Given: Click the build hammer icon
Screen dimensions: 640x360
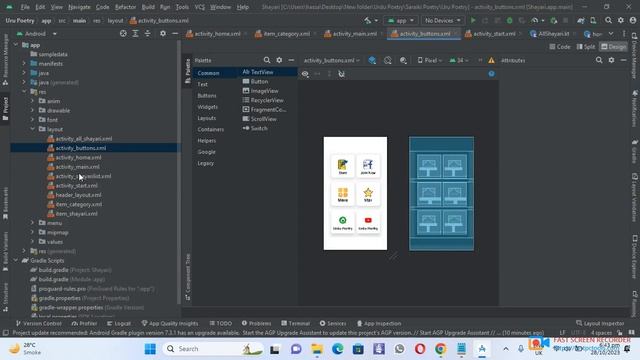Looking at the screenshot, I should click(x=368, y=20).
